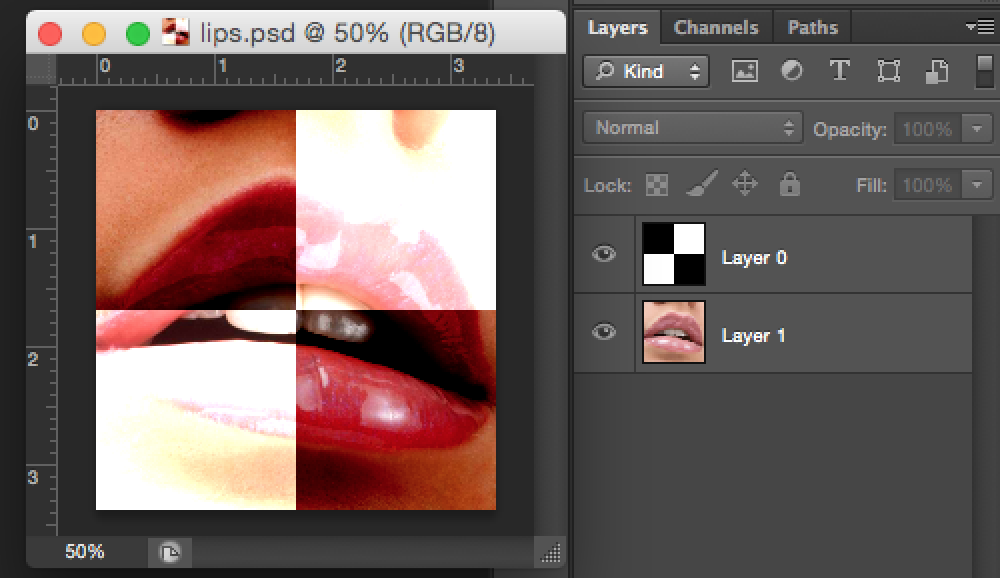The height and width of the screenshot is (578, 1000).
Task: Click the lock all padlock icon
Action: click(789, 185)
